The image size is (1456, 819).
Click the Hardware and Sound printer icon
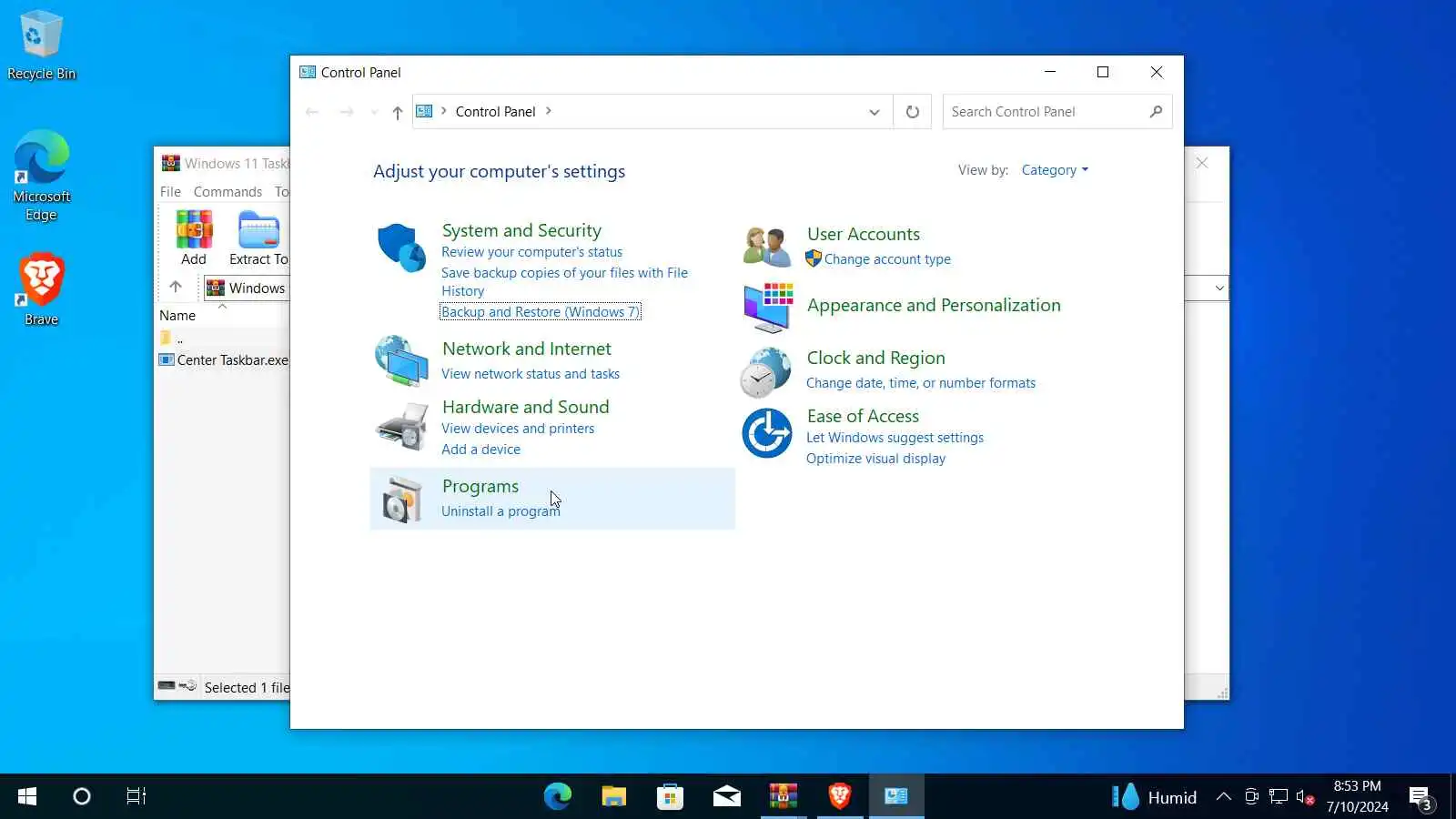401,426
